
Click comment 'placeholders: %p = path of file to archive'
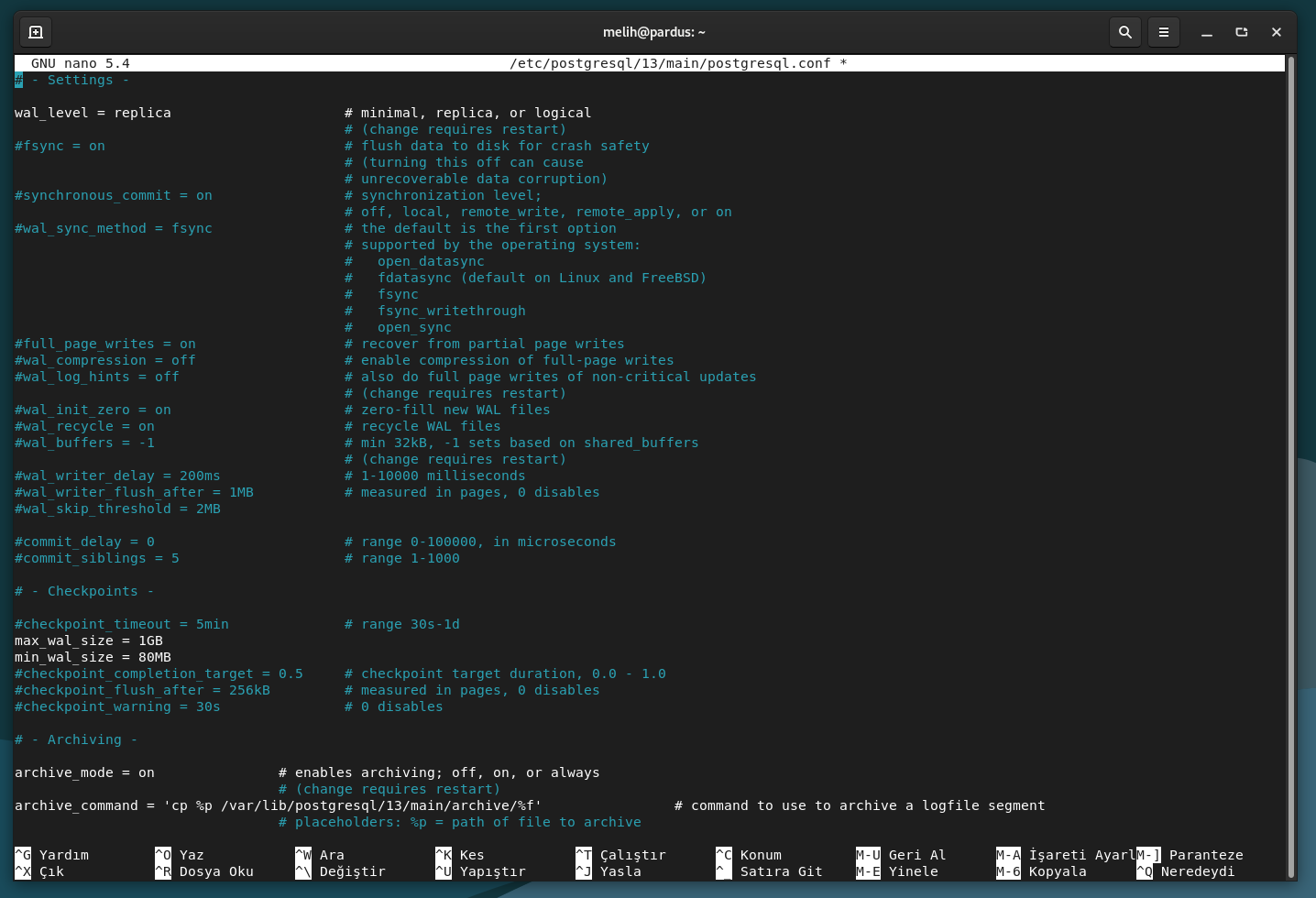(x=467, y=822)
